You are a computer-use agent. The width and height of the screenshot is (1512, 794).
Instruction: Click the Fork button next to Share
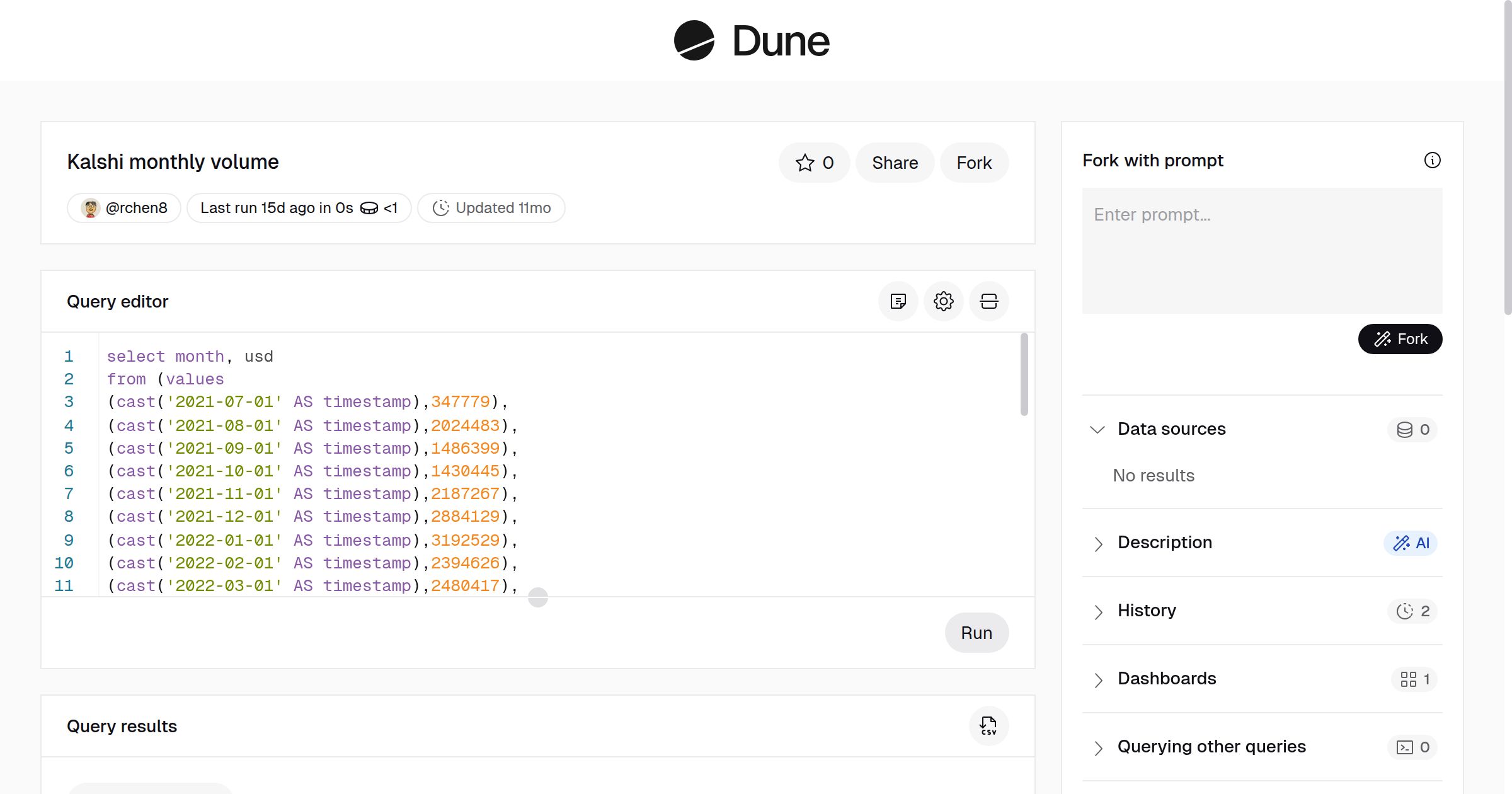(x=974, y=163)
